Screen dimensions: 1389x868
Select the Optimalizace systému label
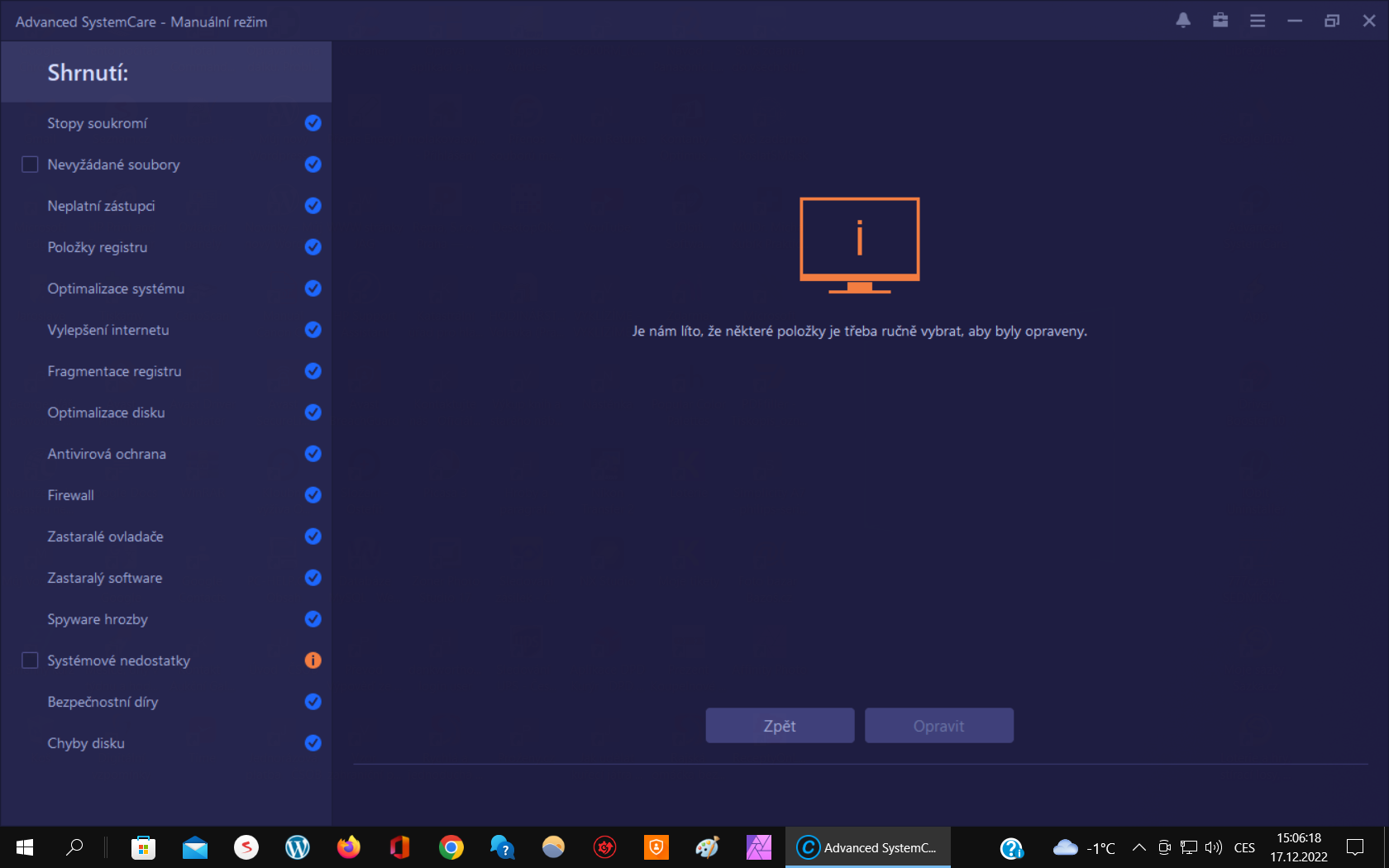click(116, 289)
